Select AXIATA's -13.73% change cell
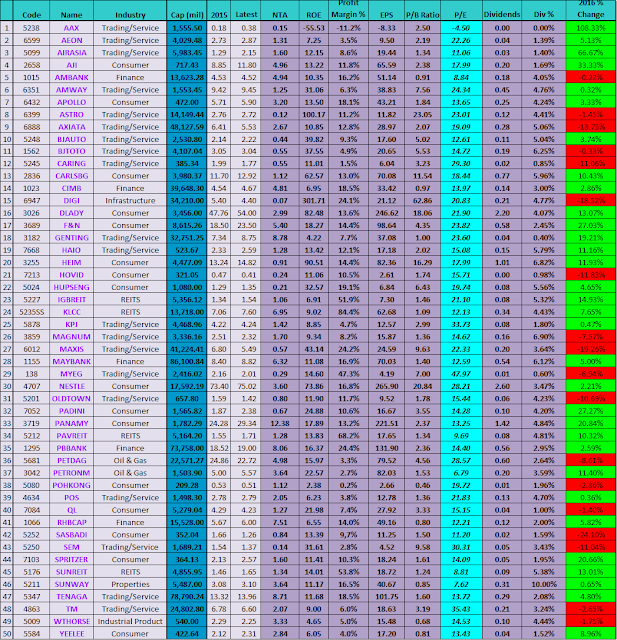 [591, 127]
